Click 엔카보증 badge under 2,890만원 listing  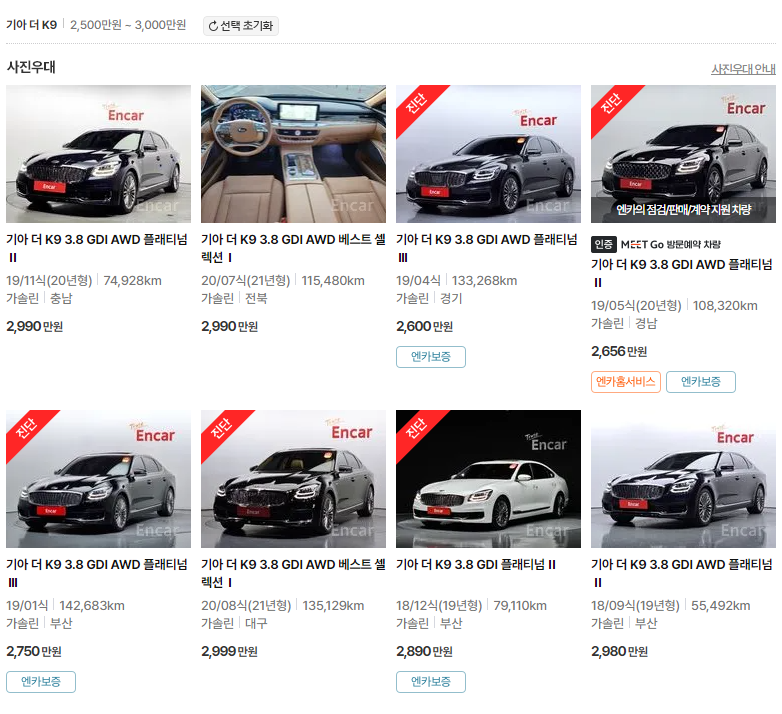pyautogui.click(x=431, y=682)
